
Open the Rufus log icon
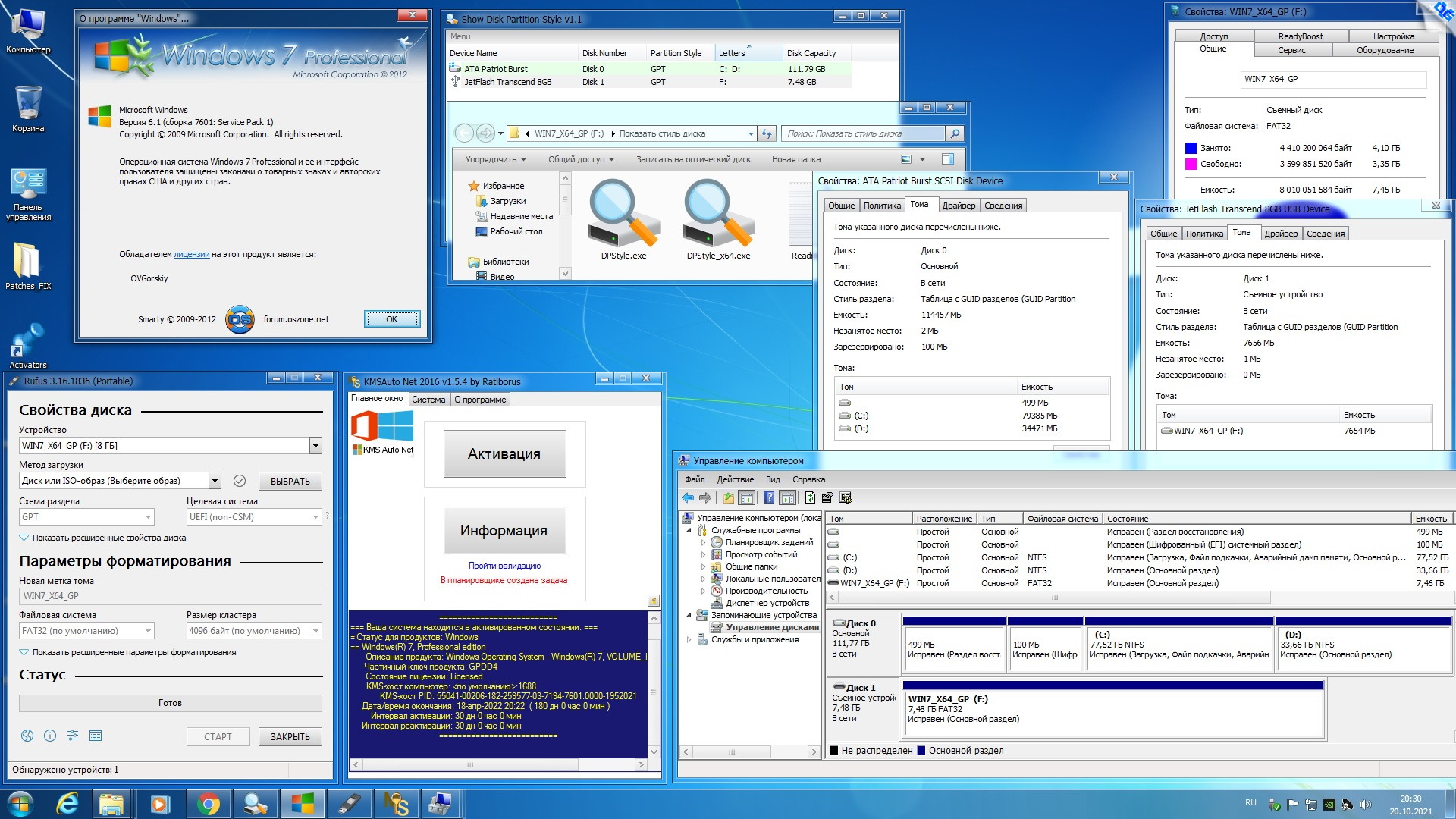pyautogui.click(x=96, y=736)
